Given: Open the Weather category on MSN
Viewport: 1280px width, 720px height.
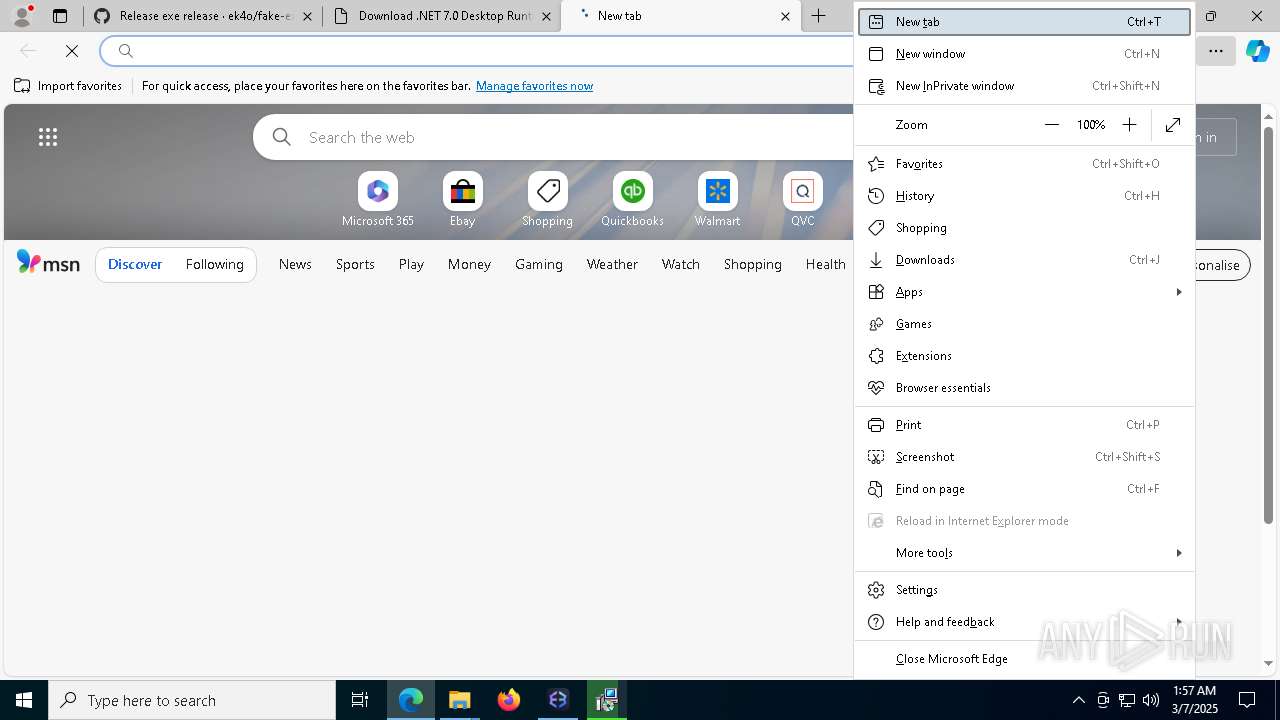Looking at the screenshot, I should pyautogui.click(x=612, y=265).
